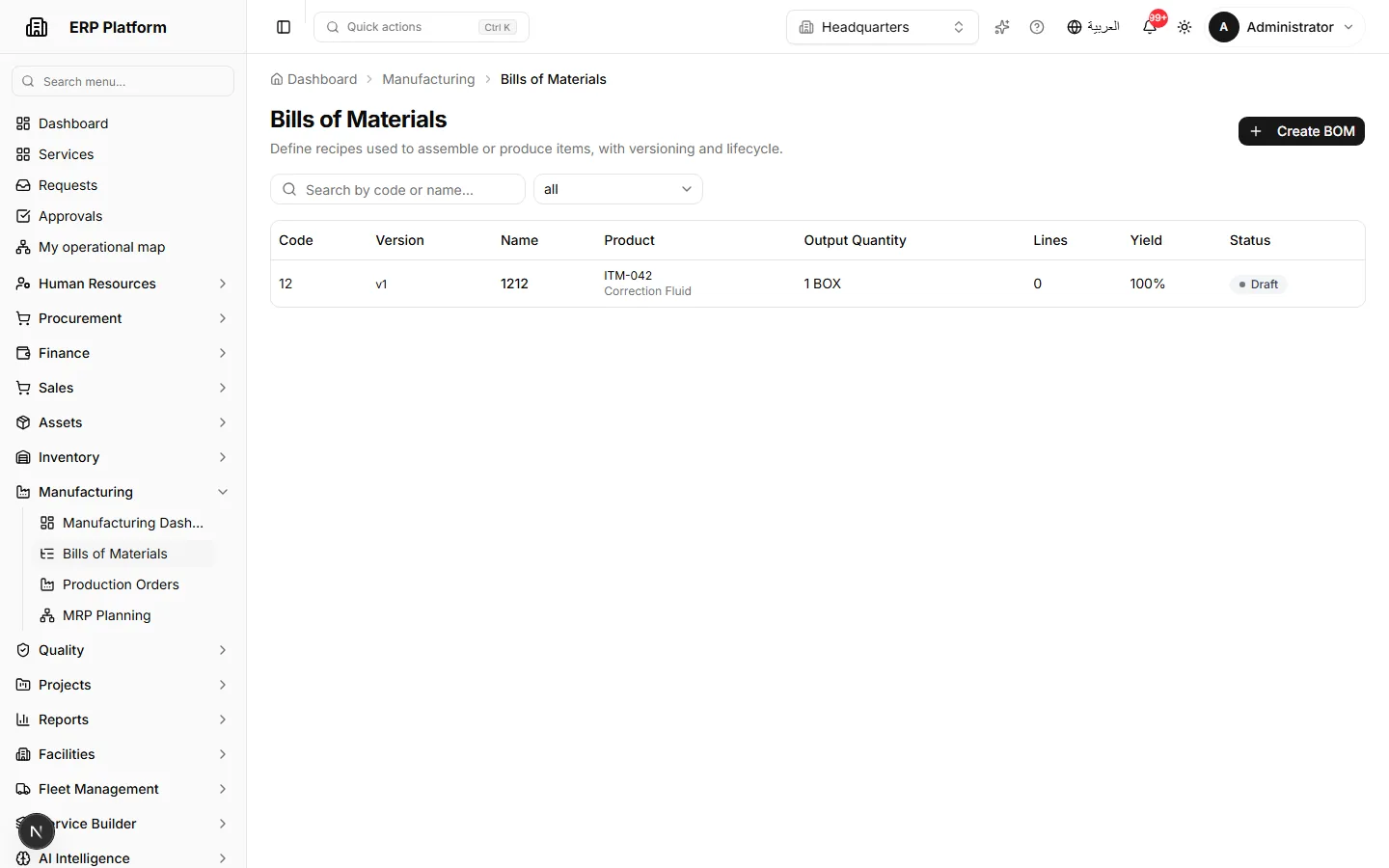Click the ERP Platform logo icon
The height and width of the screenshot is (868, 1389).
click(37, 27)
